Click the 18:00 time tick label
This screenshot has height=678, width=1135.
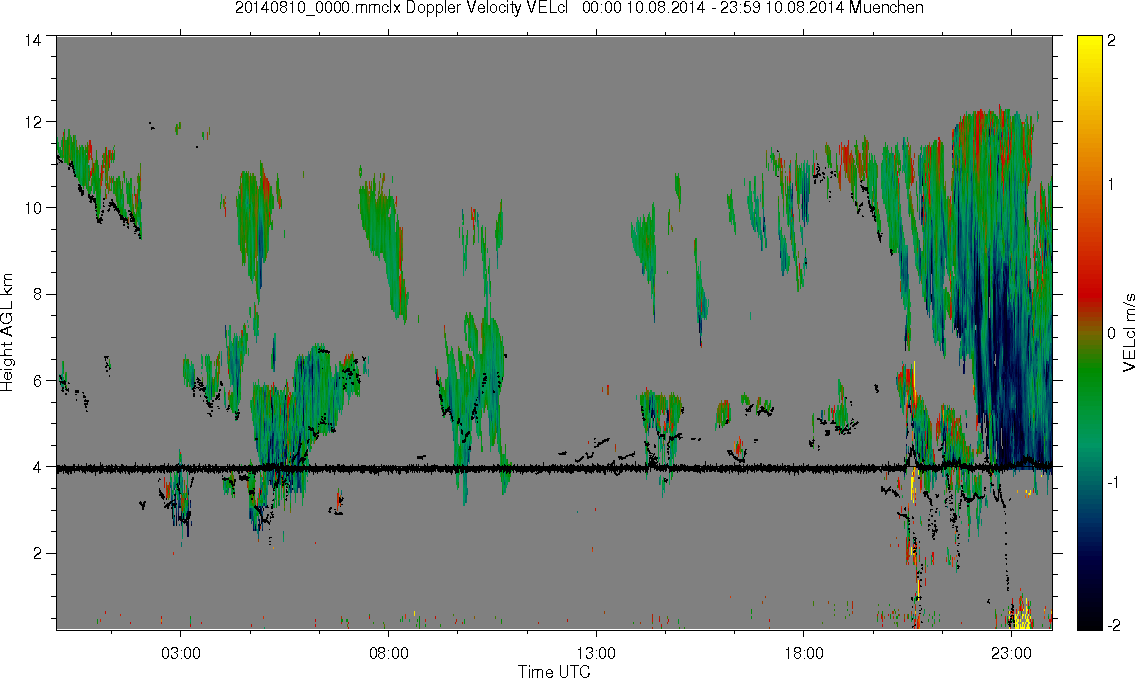coord(803,653)
